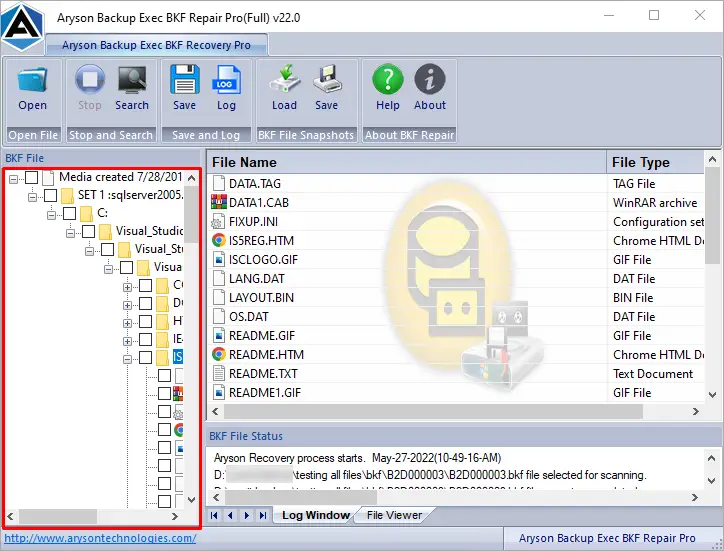The width and height of the screenshot is (724, 551).
Task: Jump to last log entry arrow
Action: click(x=263, y=515)
